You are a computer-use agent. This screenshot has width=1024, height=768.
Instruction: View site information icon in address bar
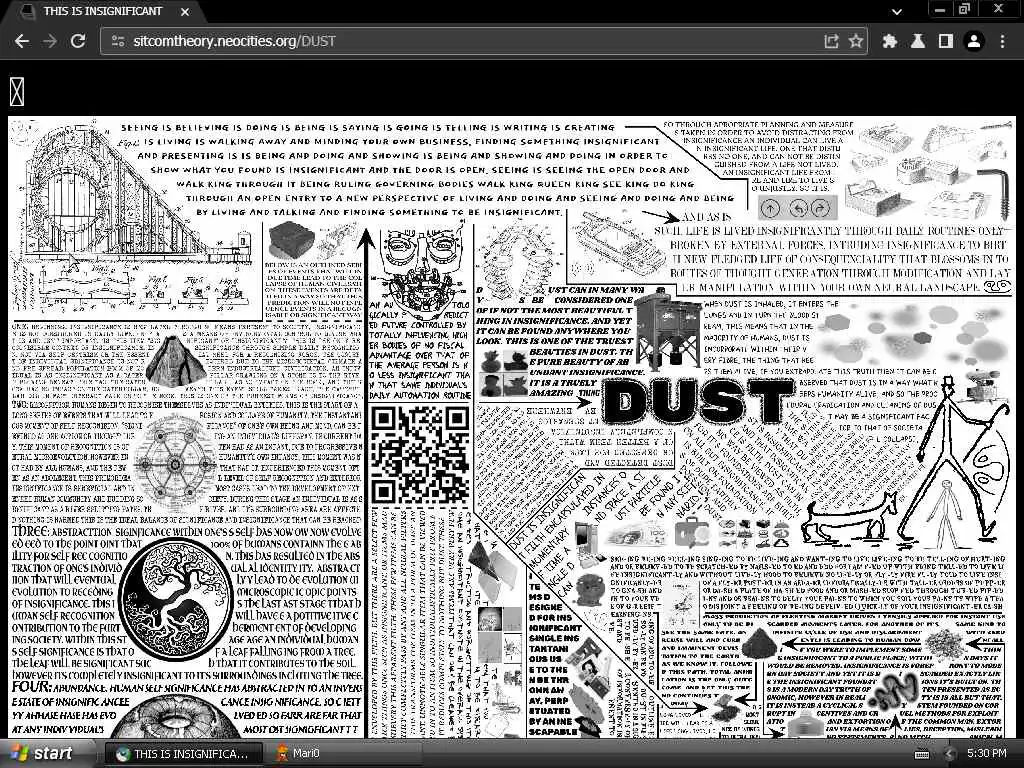pyautogui.click(x=118, y=41)
